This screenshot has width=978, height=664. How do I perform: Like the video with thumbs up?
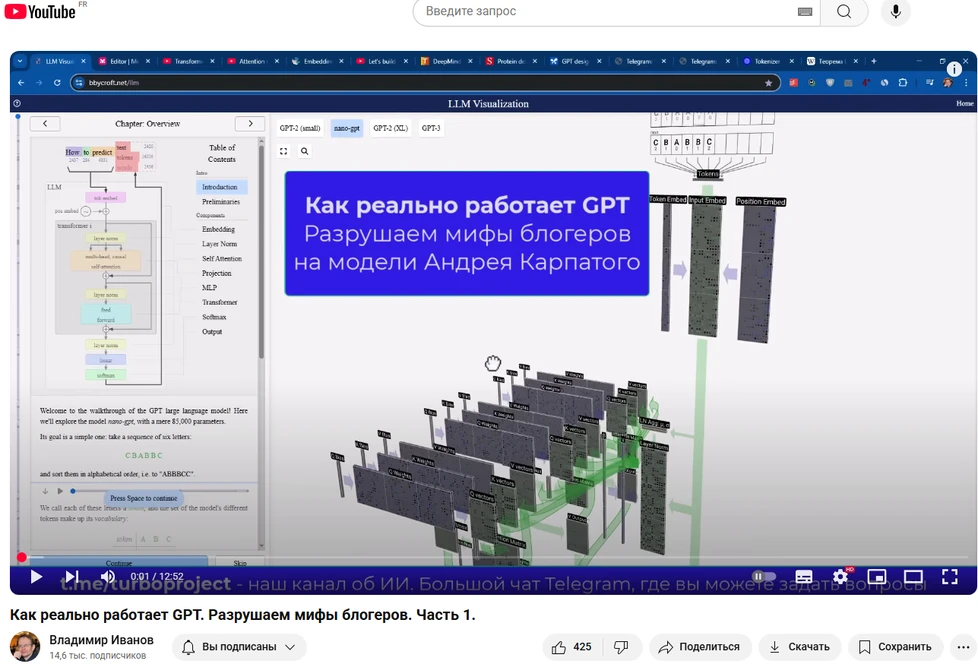pos(572,647)
